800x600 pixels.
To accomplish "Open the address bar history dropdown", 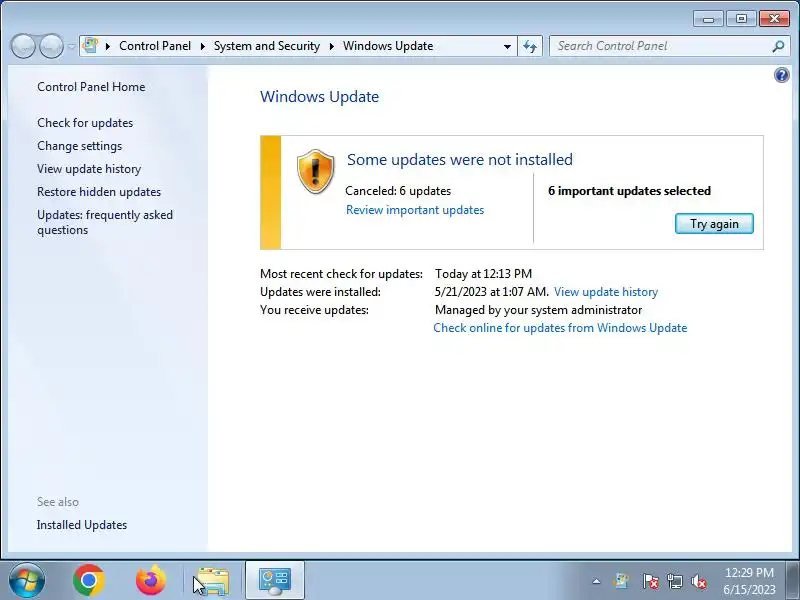I will (507, 46).
